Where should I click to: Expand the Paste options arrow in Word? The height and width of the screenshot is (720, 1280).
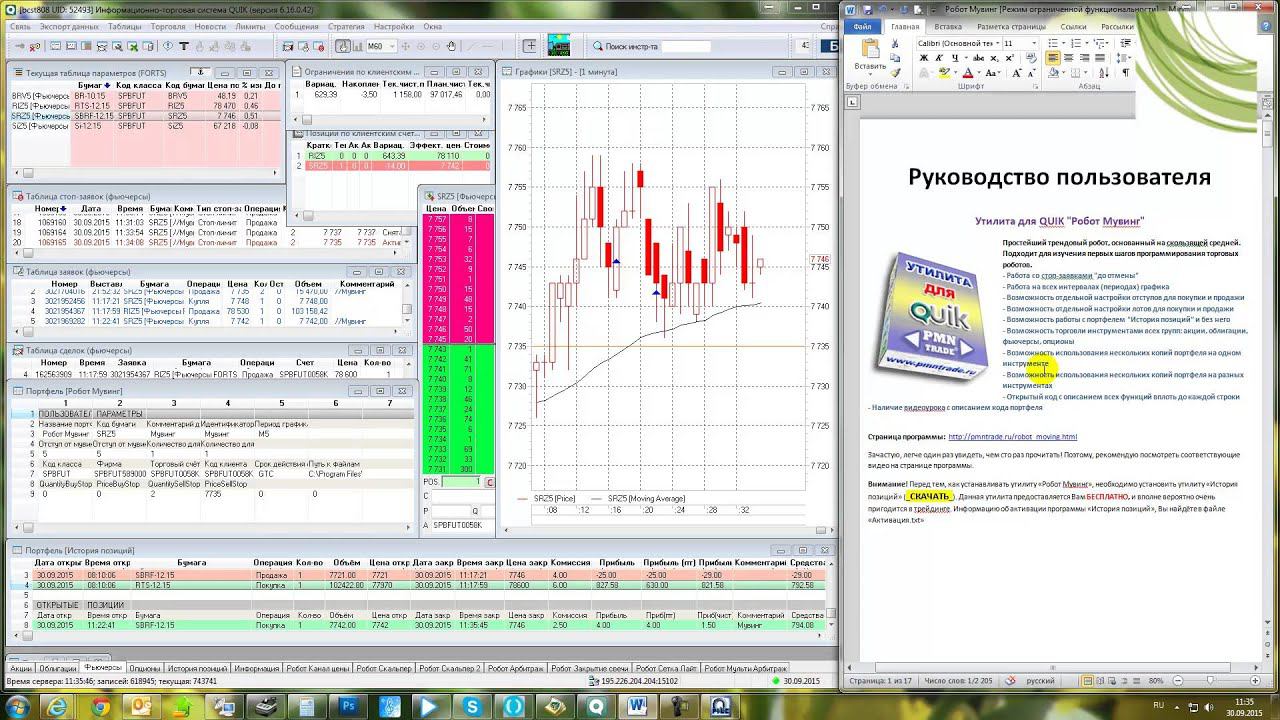(x=870, y=74)
